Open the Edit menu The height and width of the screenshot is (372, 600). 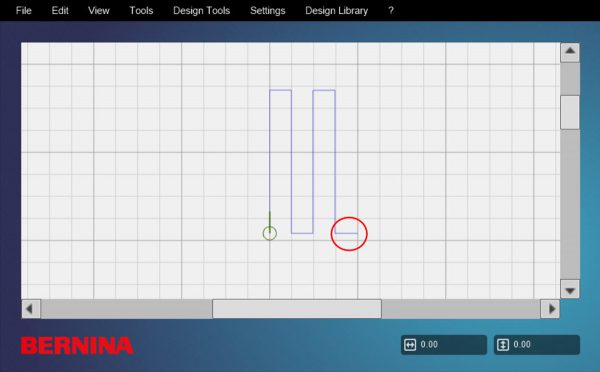pos(60,10)
